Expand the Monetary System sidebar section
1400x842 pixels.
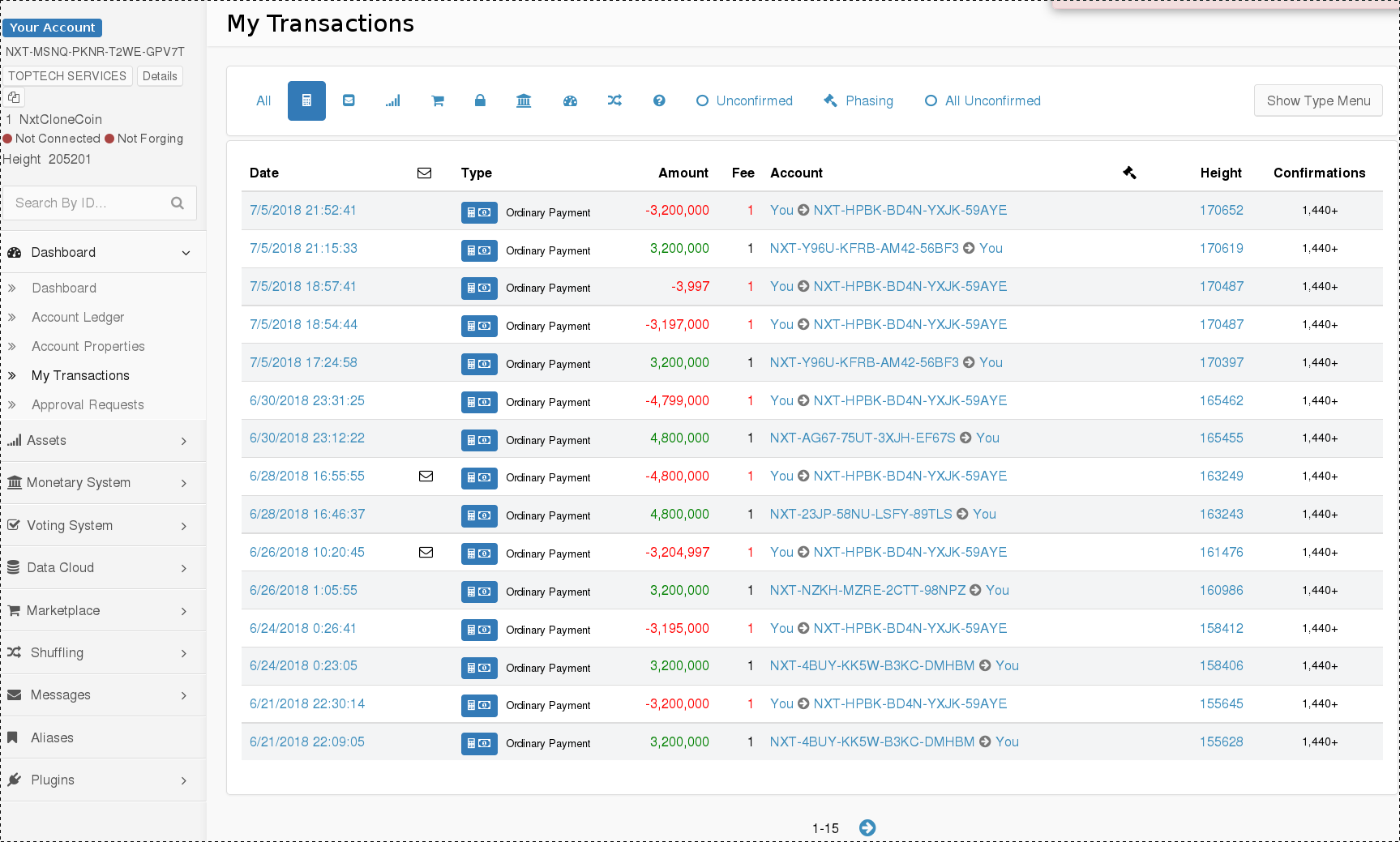click(x=103, y=482)
